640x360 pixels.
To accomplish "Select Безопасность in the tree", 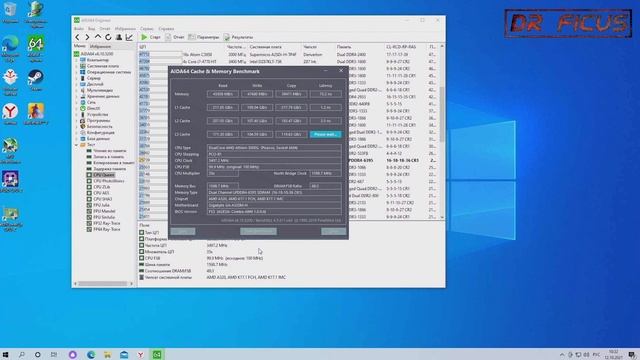I will 99,127.
